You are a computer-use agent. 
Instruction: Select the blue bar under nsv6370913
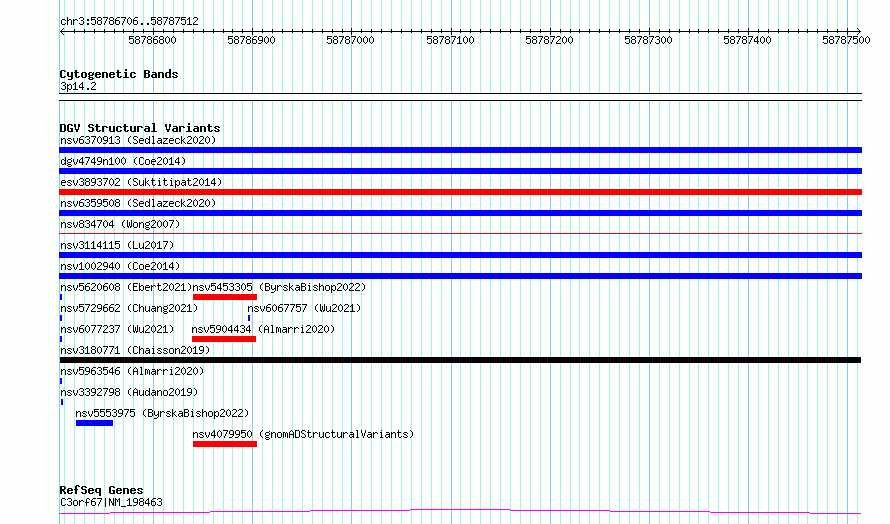pos(460,150)
